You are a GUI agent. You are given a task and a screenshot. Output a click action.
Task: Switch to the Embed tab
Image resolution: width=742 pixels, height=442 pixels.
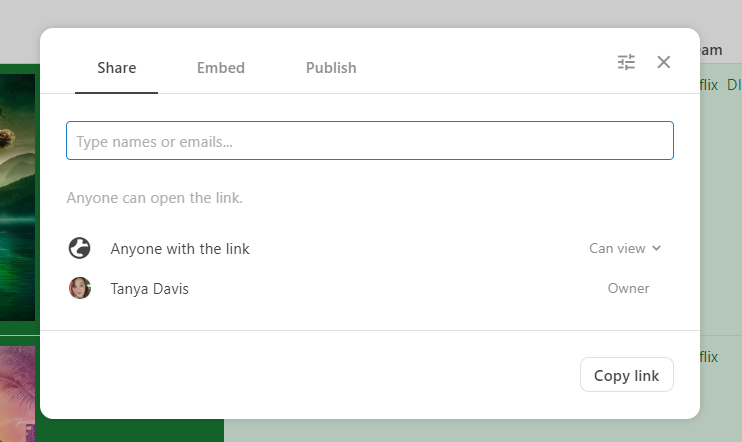point(220,68)
